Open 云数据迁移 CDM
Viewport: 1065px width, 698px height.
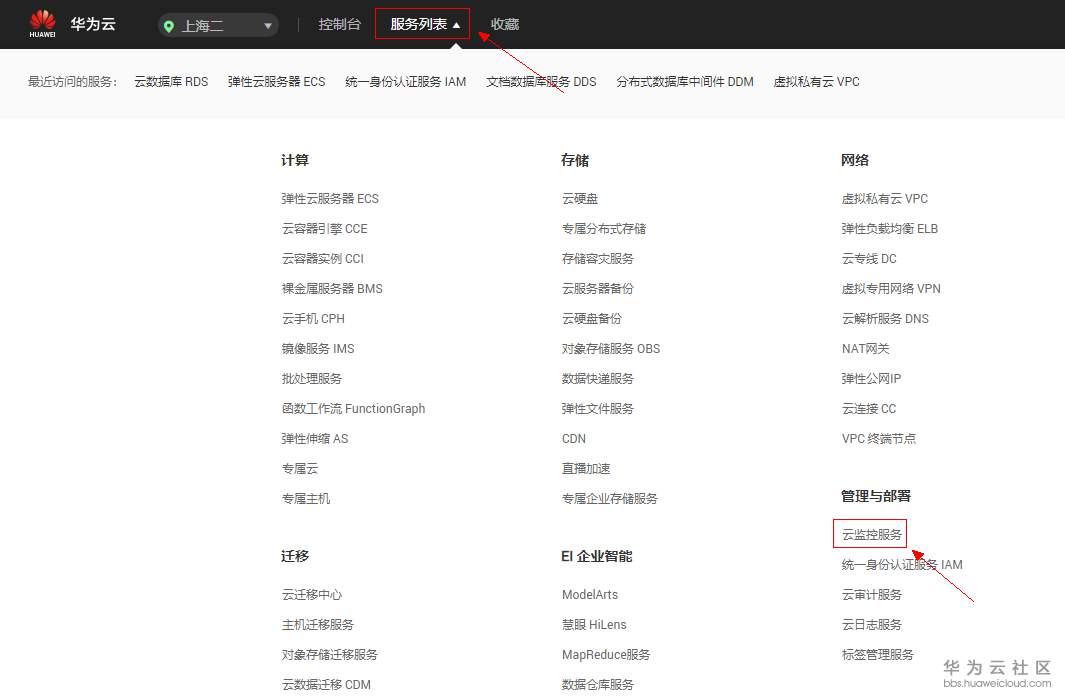tap(326, 684)
